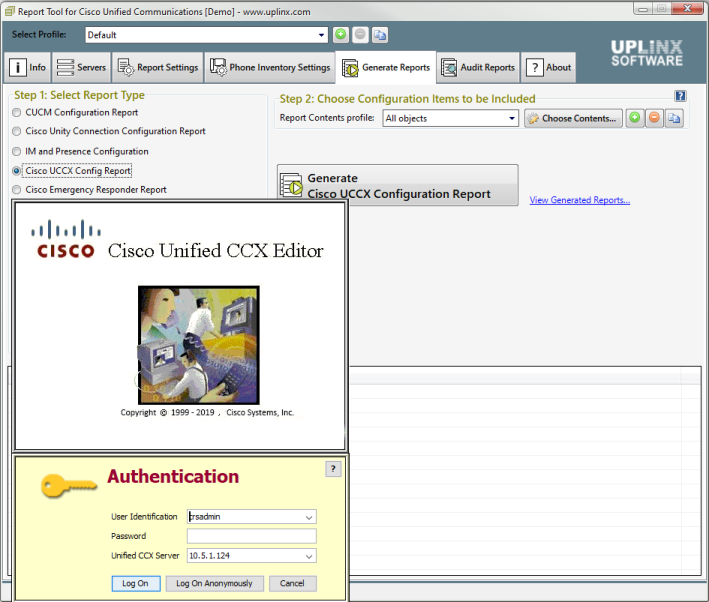Add a new profile with green plus icon
This screenshot has height=602, width=709.
(x=341, y=35)
